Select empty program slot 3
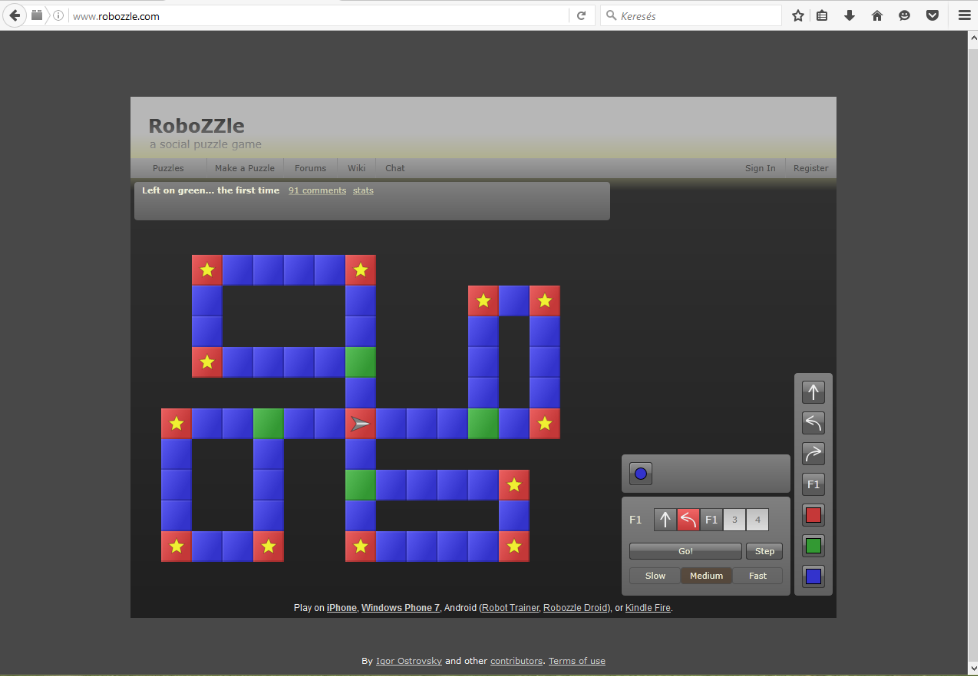This screenshot has width=978, height=676. [734, 519]
